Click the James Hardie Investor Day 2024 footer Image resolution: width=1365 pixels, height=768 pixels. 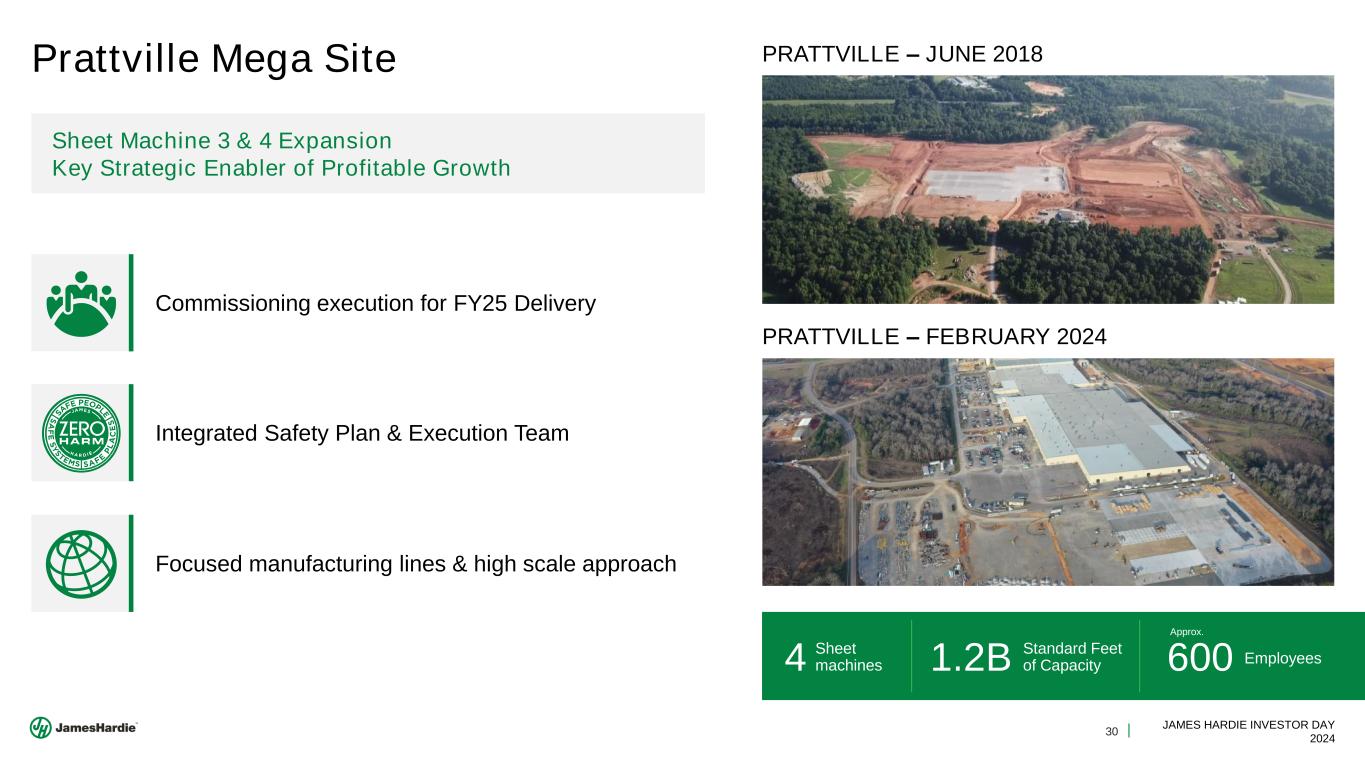1248,730
